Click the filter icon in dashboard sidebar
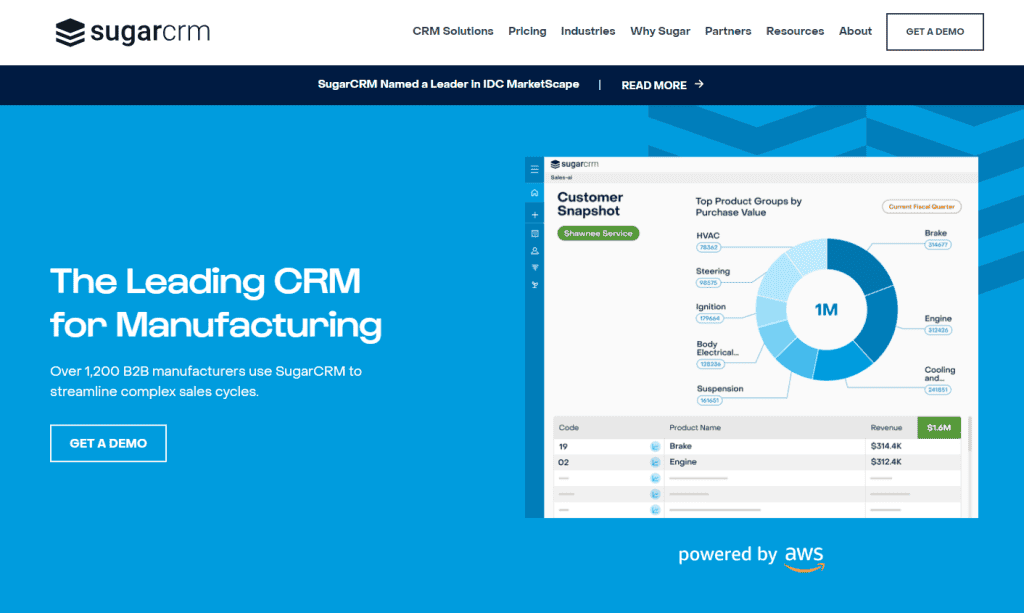 (x=534, y=268)
